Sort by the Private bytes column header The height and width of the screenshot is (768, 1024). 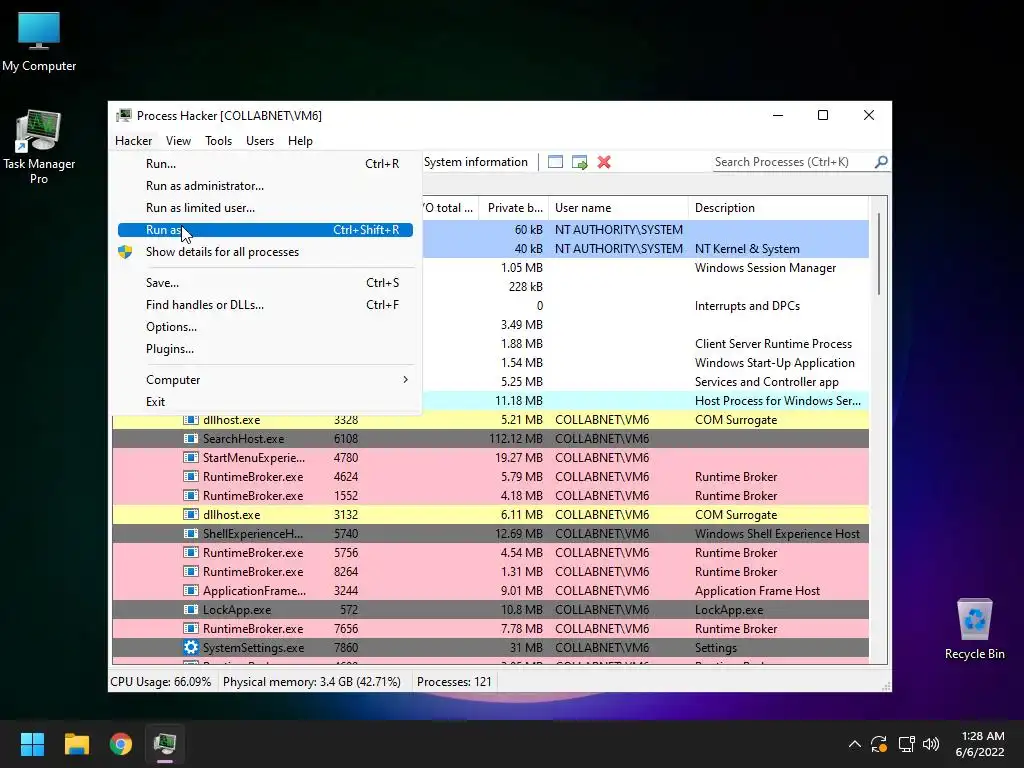click(514, 208)
